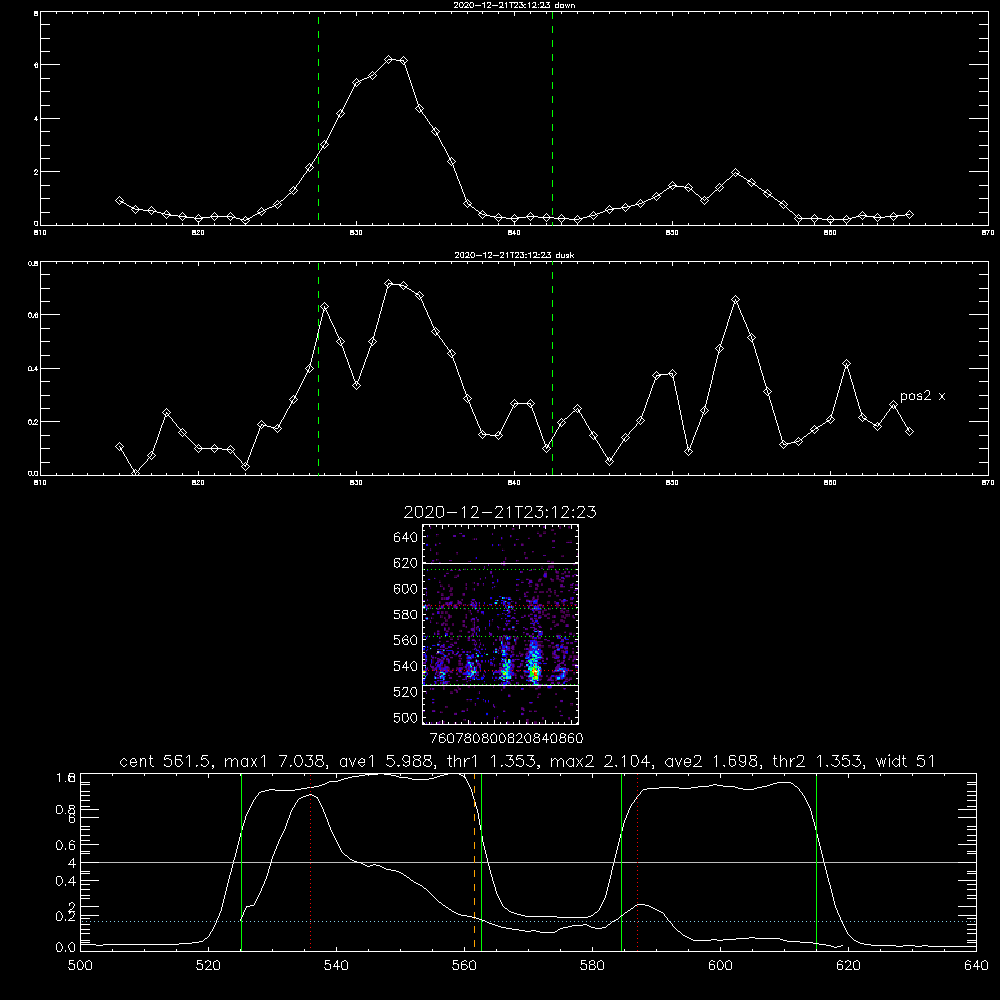Screen dimensions: 1000x1000
Task: Click the dawn plot y-axis label 4
Action: (x=36, y=119)
